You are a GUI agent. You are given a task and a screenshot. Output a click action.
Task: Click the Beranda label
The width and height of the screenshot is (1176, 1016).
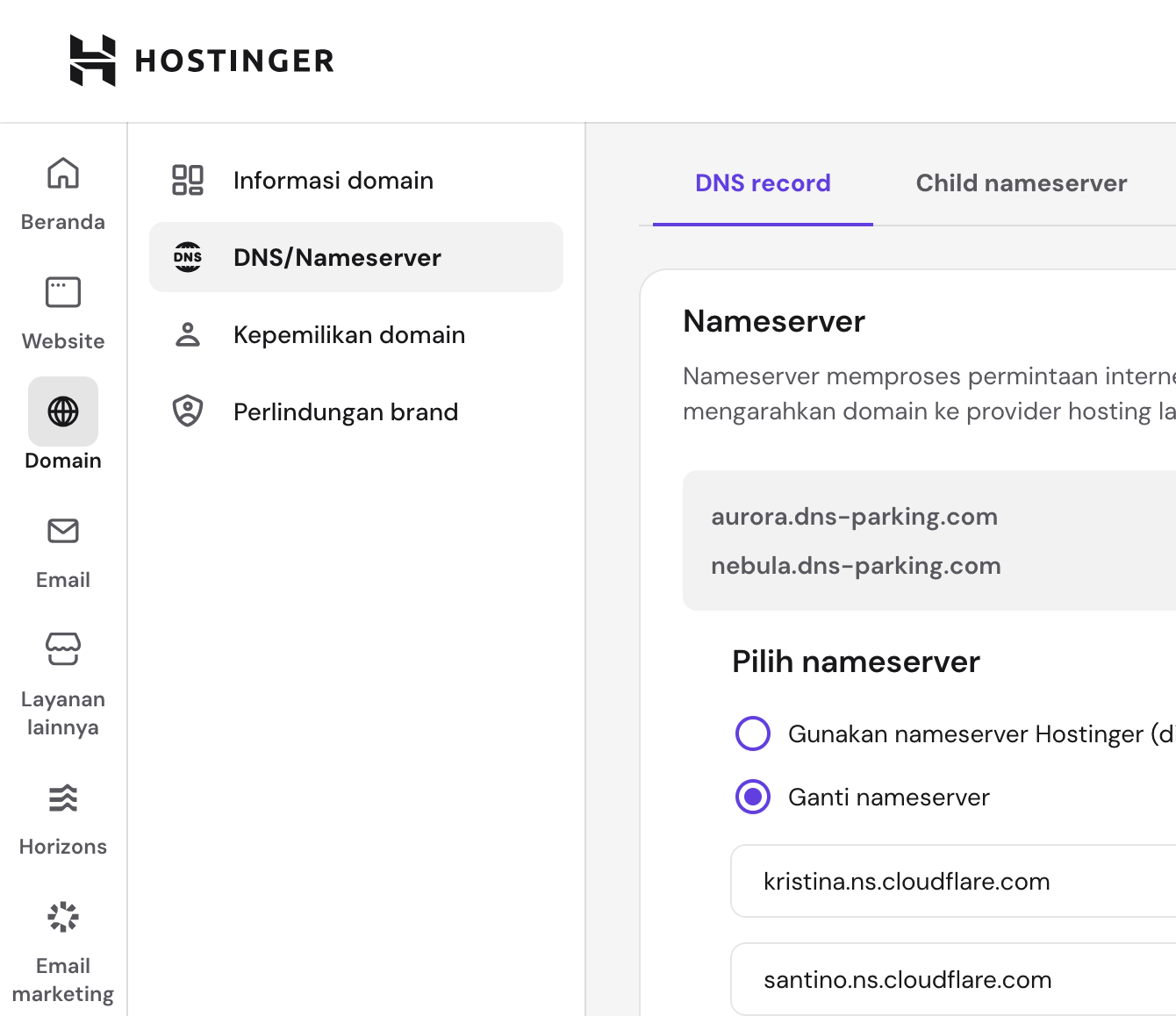63,222
